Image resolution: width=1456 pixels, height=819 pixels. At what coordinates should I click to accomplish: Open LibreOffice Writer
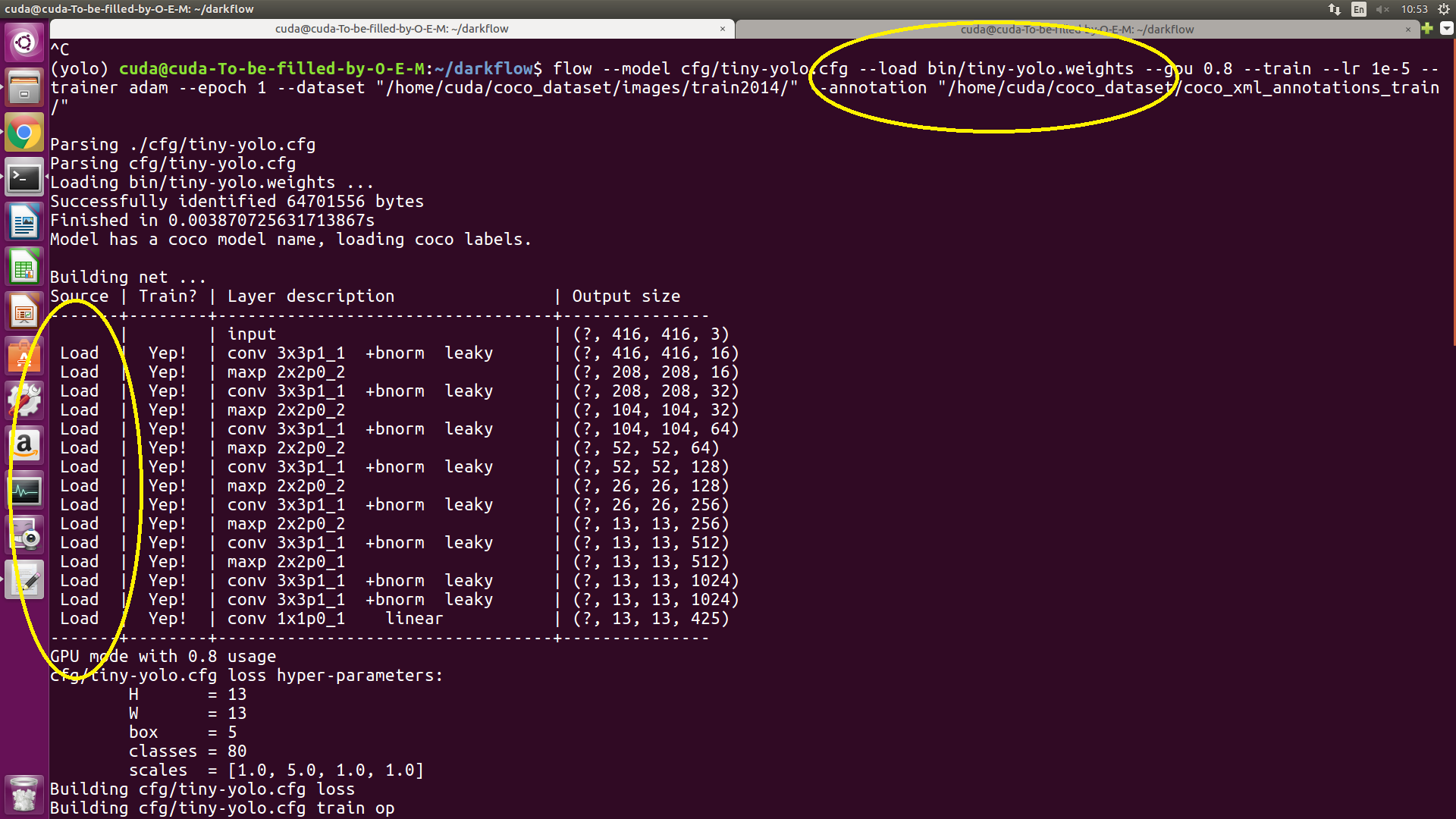(24, 221)
